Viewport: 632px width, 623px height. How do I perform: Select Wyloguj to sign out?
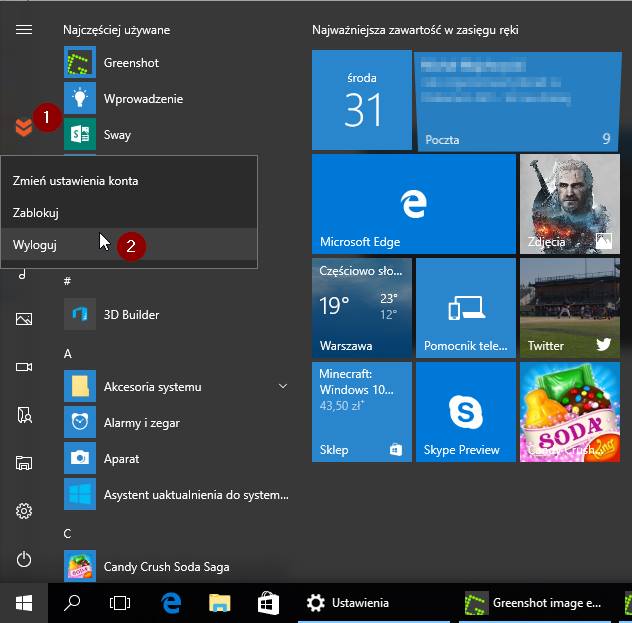129,244
